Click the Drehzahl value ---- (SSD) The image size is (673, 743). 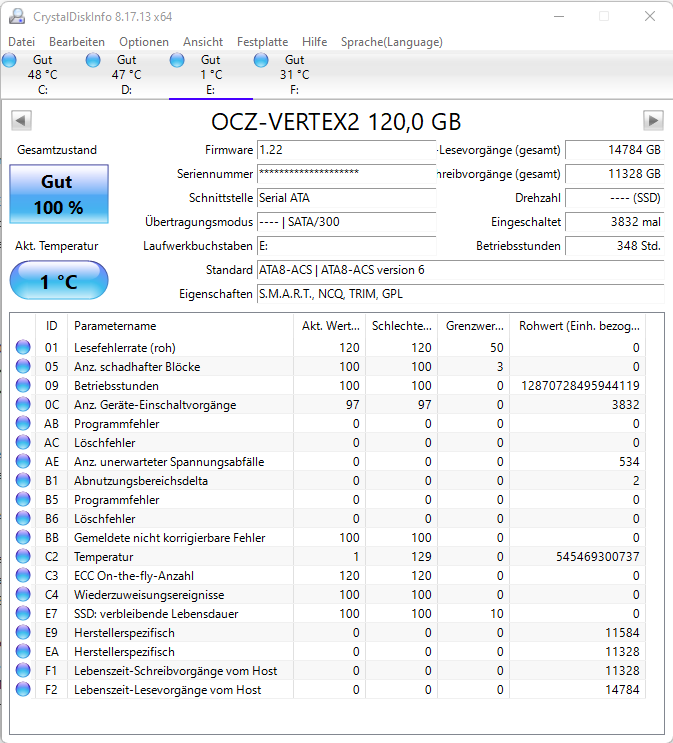615,198
